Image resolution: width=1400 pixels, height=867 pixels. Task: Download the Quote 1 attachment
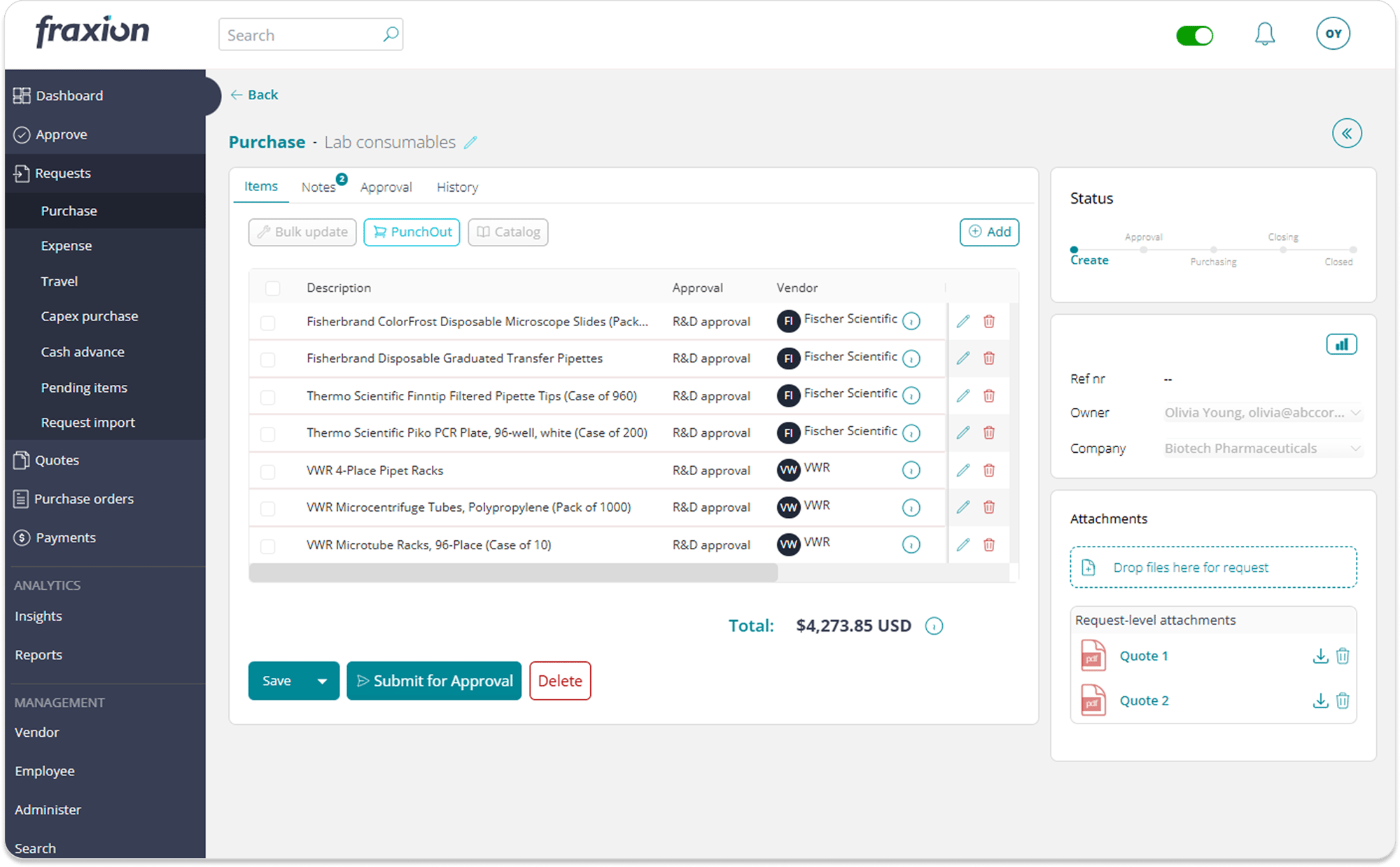click(x=1321, y=656)
